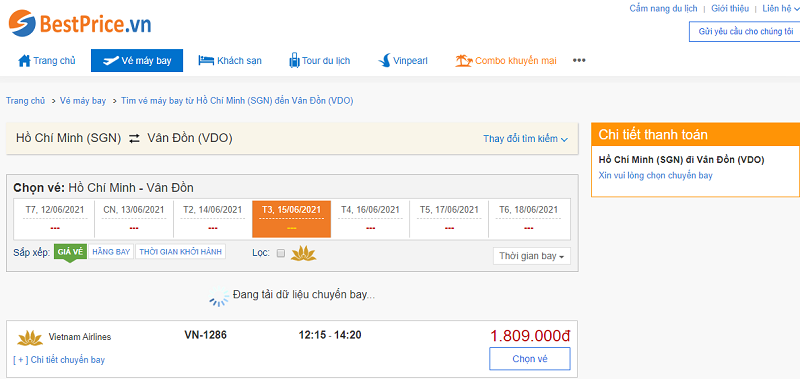Viewport: 800px width, 379px height.
Task: Open Cẩm nang du lịch link
Action: (663, 8)
